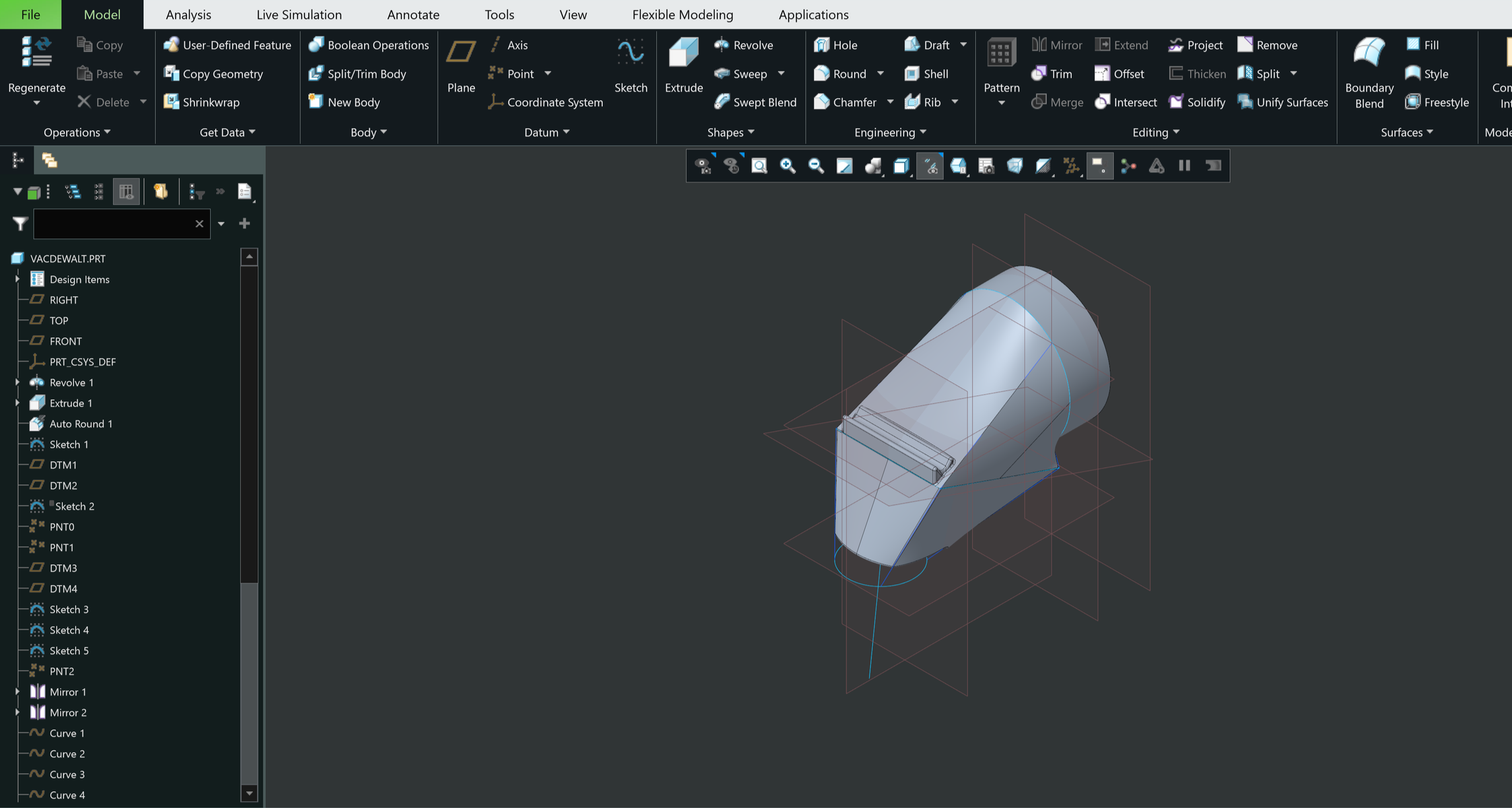This screenshot has width=1512, height=808.
Task: Open the Round tool dropdown arrow
Action: tap(881, 73)
